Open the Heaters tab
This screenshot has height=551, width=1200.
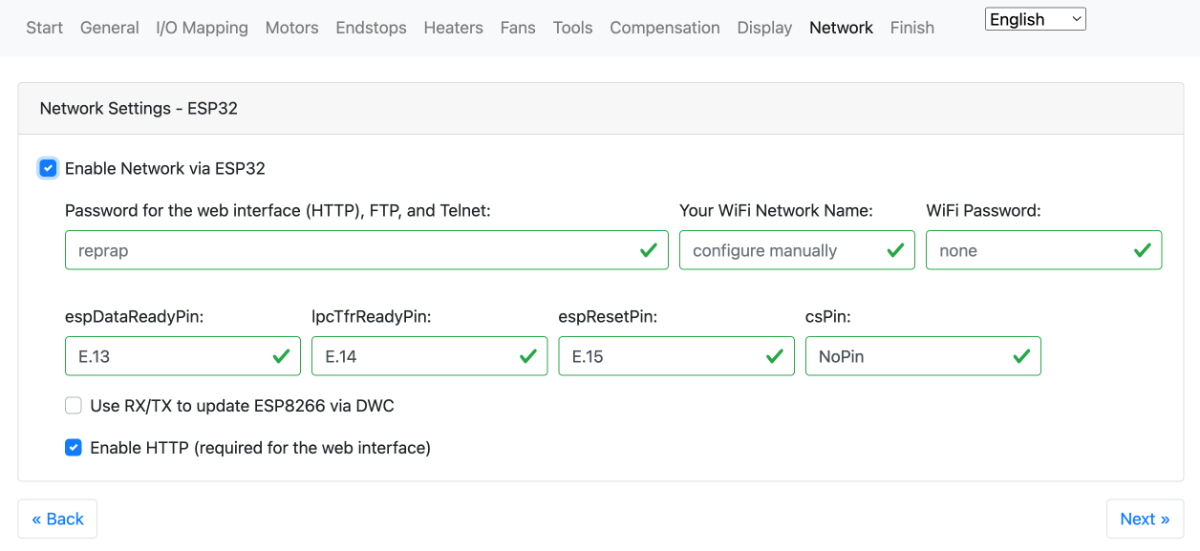tap(453, 28)
